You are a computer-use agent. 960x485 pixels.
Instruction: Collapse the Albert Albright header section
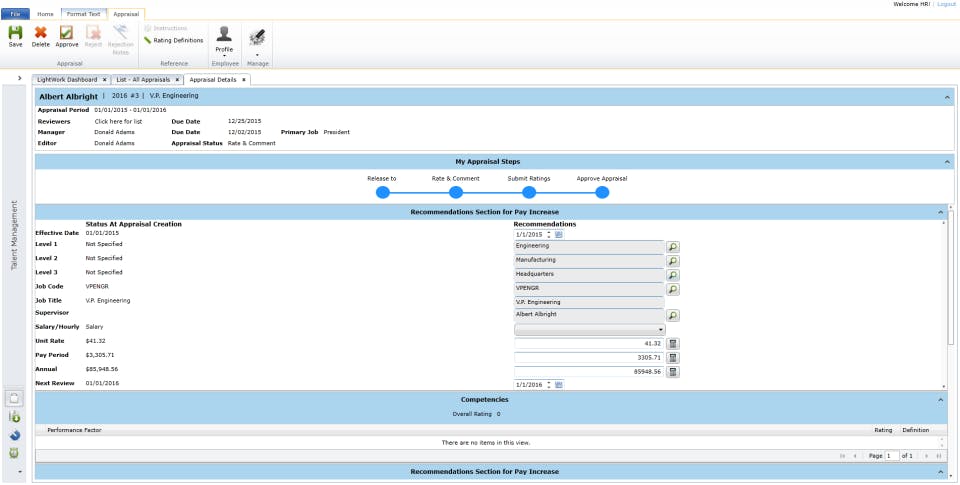(x=947, y=97)
